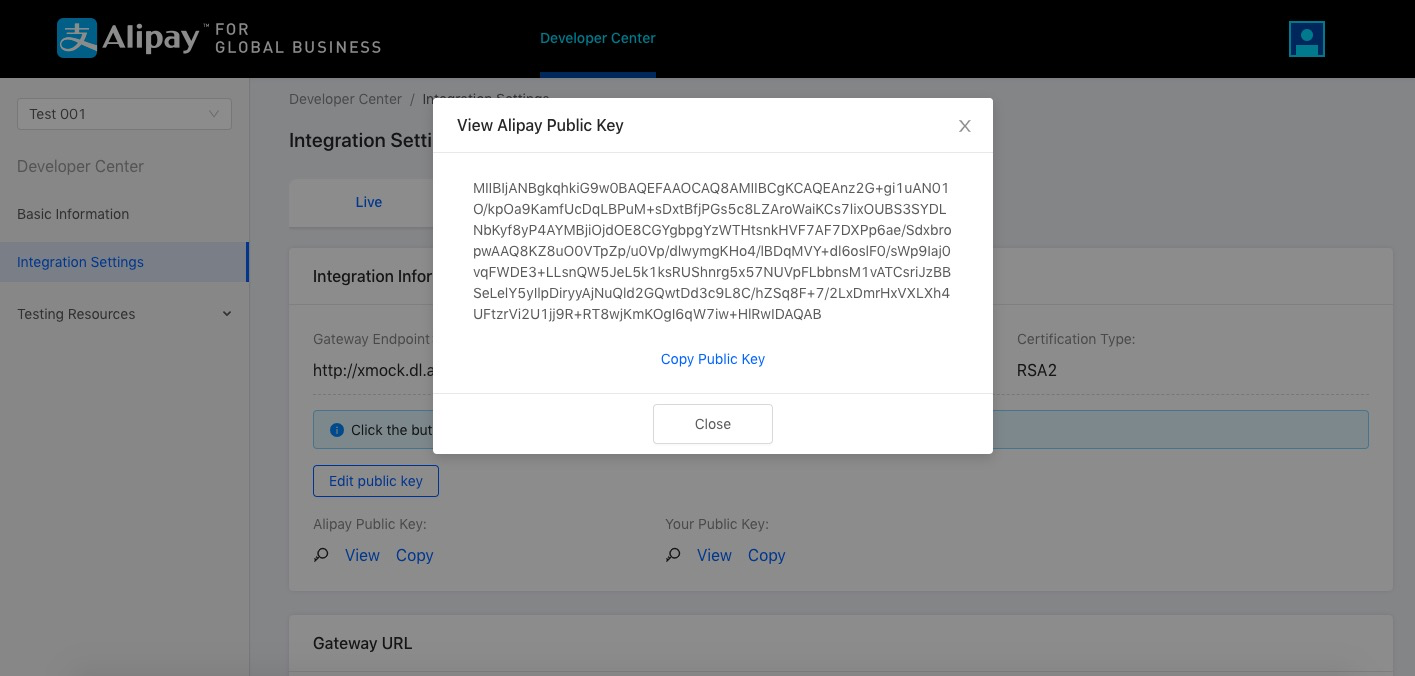Copy Your Public Key
This screenshot has width=1415, height=676.
tap(766, 555)
